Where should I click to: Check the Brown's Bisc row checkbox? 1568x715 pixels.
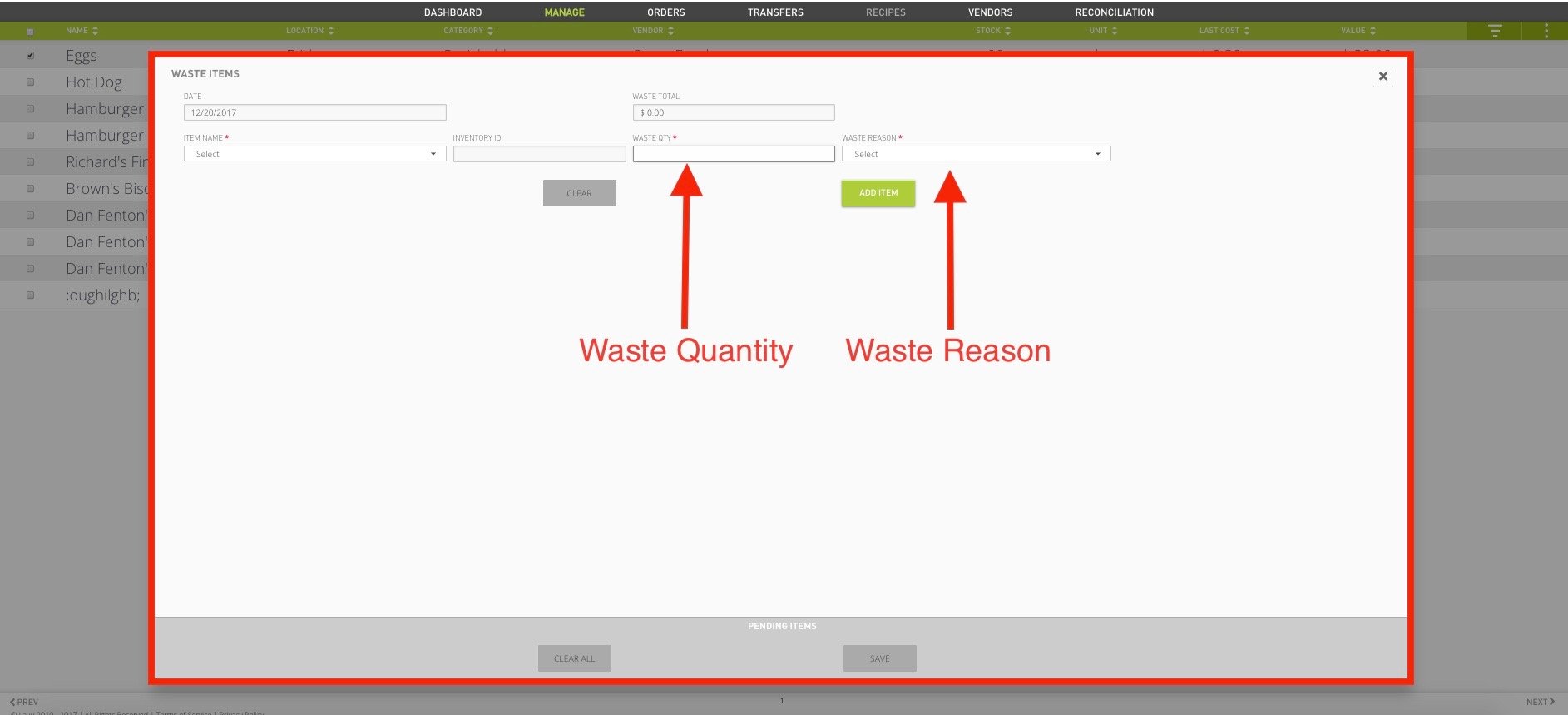[30, 189]
